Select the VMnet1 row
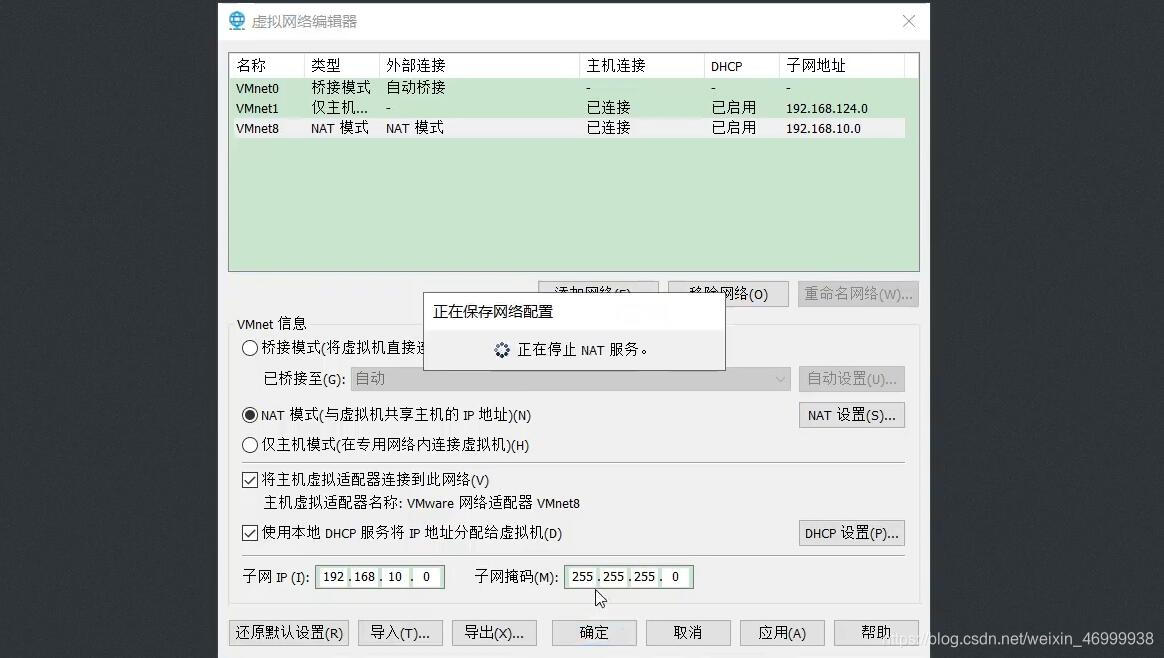Image resolution: width=1164 pixels, height=658 pixels. 569,108
